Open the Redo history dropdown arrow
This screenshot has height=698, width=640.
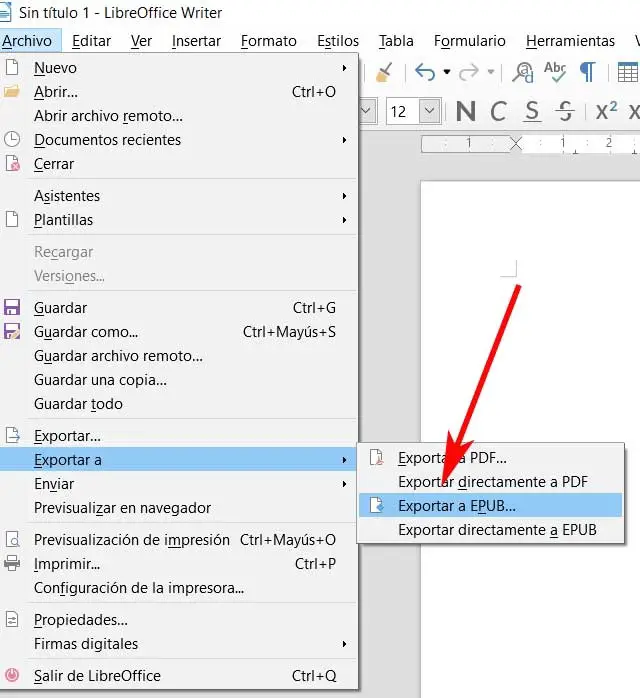tap(490, 72)
